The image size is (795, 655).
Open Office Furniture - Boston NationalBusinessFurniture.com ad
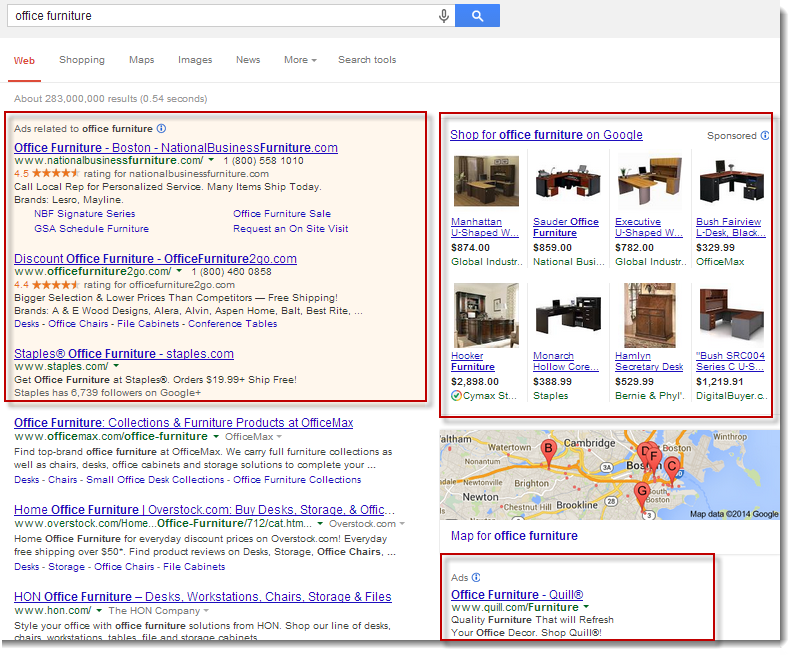[176, 148]
